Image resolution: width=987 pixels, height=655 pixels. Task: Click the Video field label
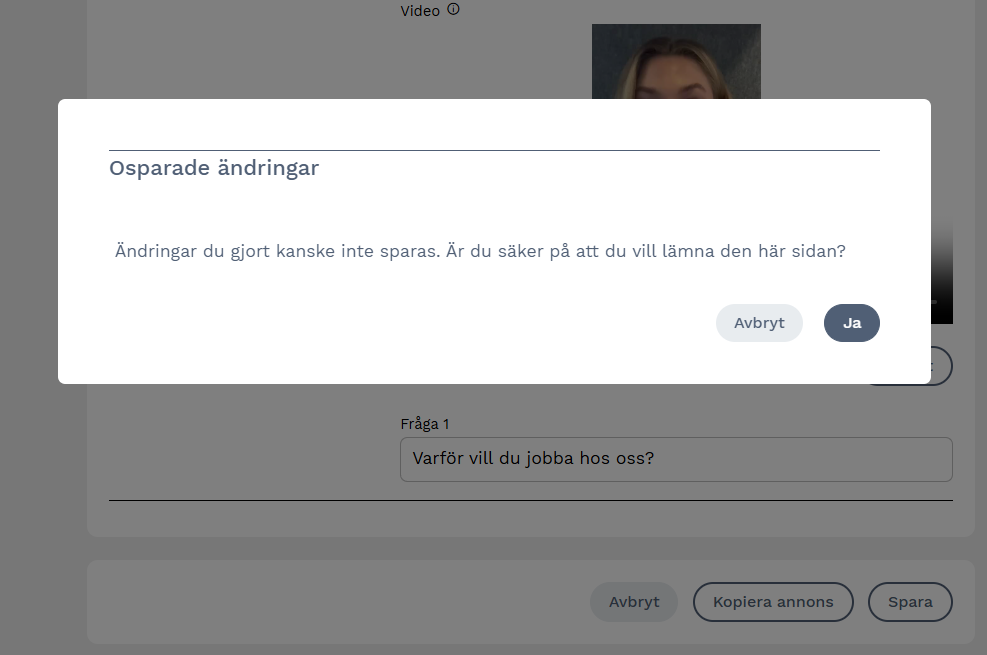pyautogui.click(x=420, y=11)
